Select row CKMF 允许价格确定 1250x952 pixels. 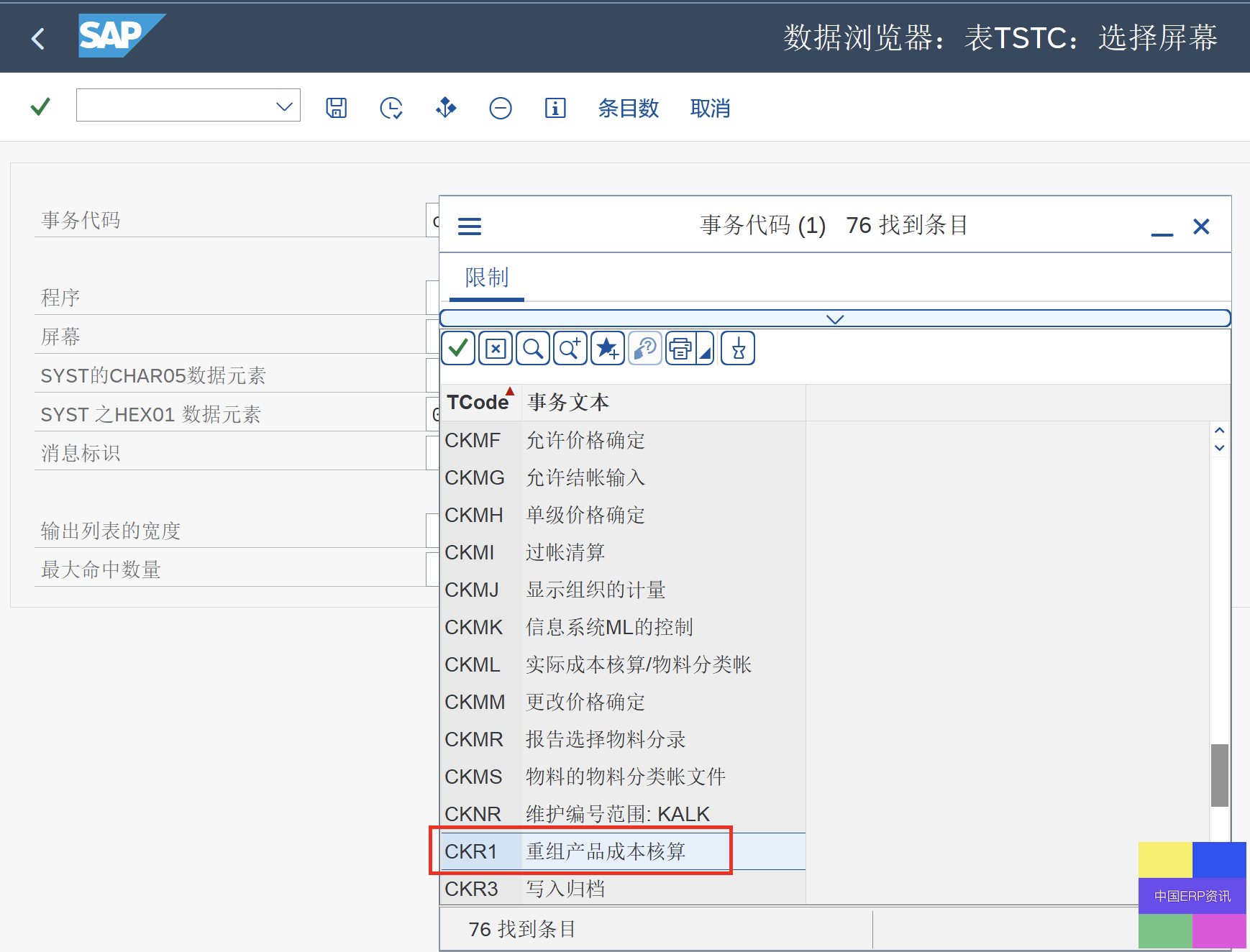[x=623, y=440]
